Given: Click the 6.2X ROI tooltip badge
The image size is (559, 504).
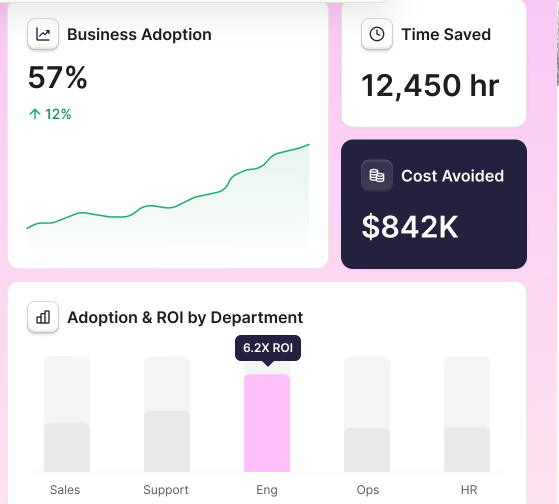Looking at the screenshot, I should pos(268,348).
